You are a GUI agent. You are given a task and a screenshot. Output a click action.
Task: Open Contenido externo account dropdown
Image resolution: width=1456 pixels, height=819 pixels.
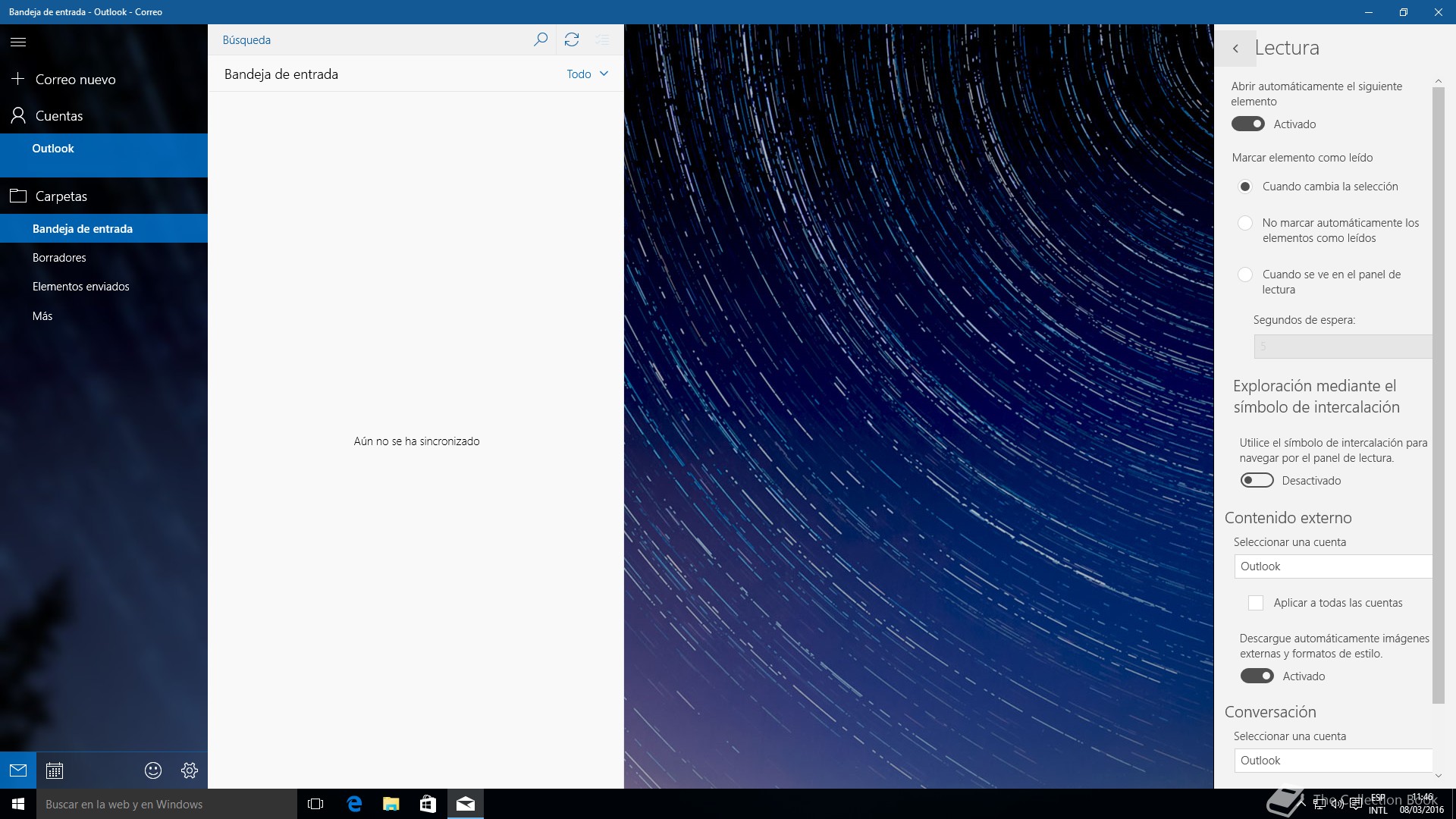coord(1333,566)
